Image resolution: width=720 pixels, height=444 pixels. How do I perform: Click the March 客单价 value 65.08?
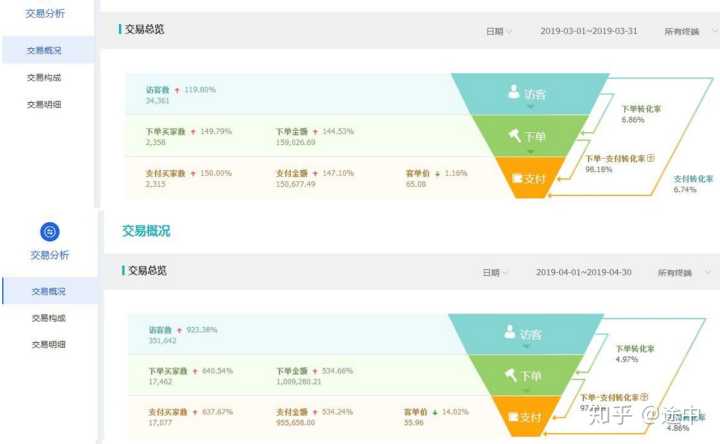pos(416,184)
